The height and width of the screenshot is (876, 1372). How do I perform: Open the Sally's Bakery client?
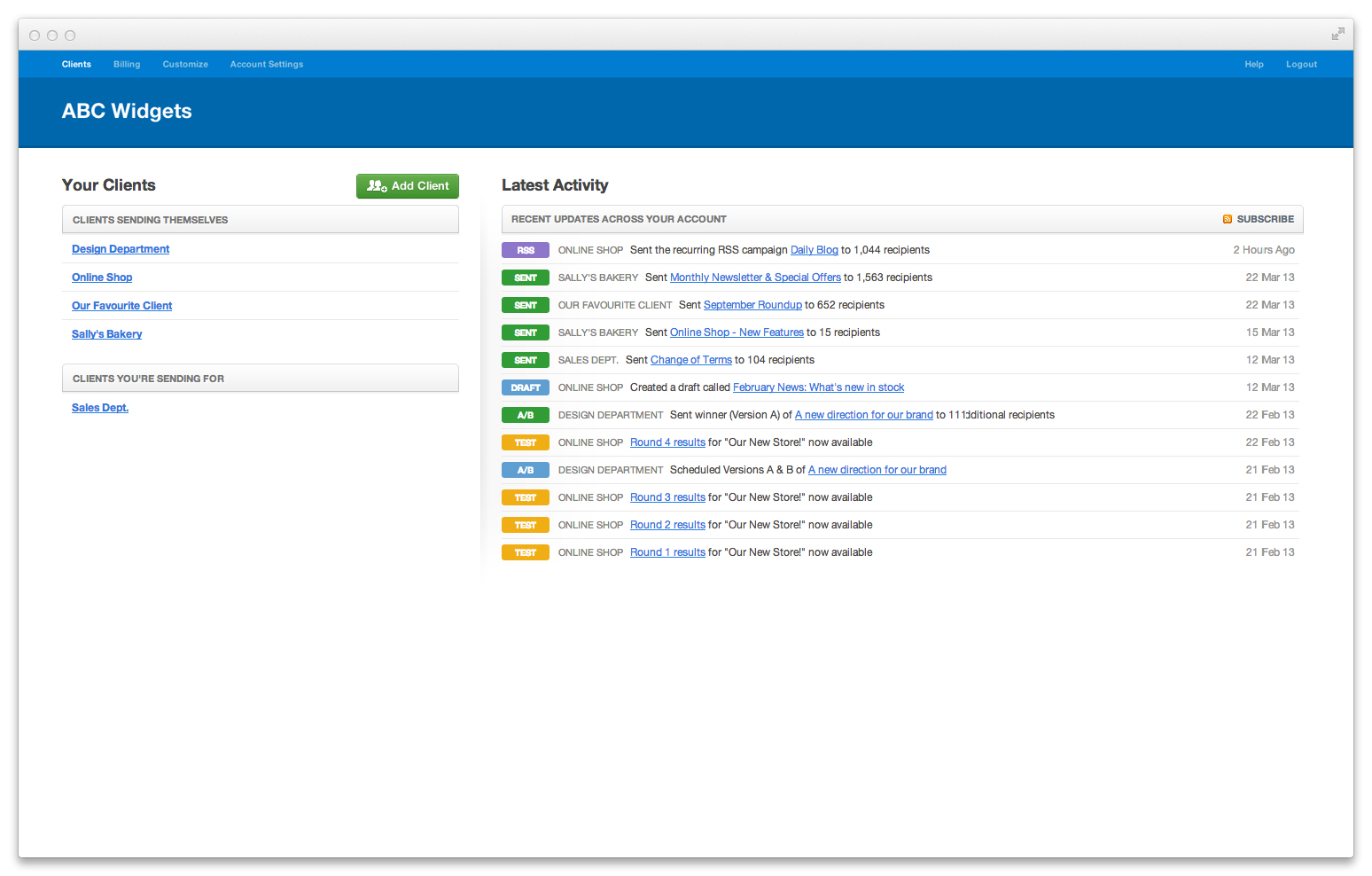[107, 334]
